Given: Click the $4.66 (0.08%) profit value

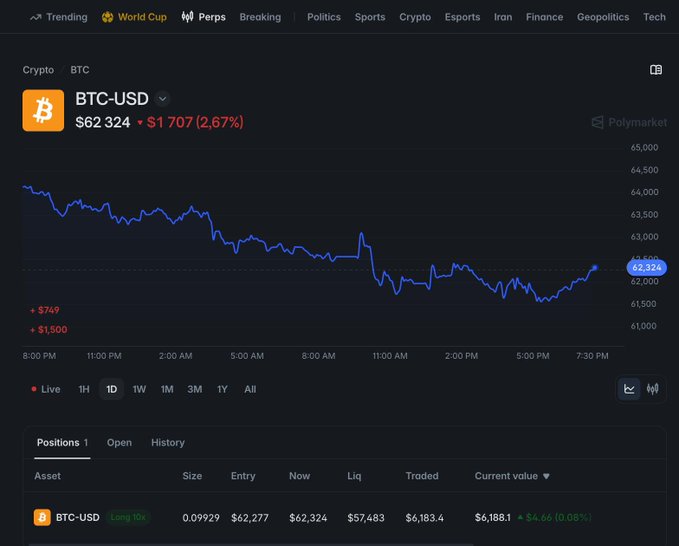Looking at the screenshot, I should [x=555, y=517].
